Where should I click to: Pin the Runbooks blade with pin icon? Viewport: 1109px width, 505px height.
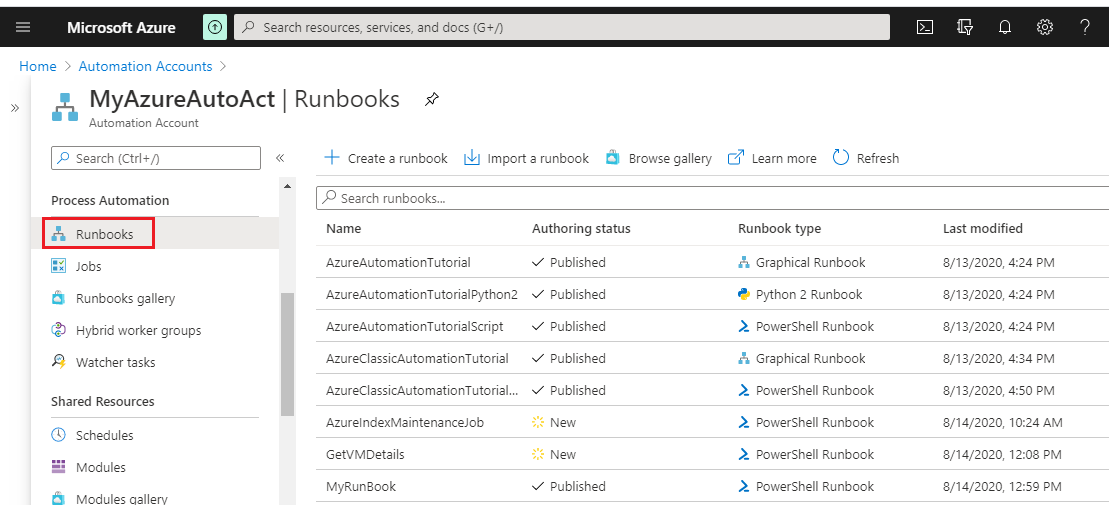coord(432,99)
